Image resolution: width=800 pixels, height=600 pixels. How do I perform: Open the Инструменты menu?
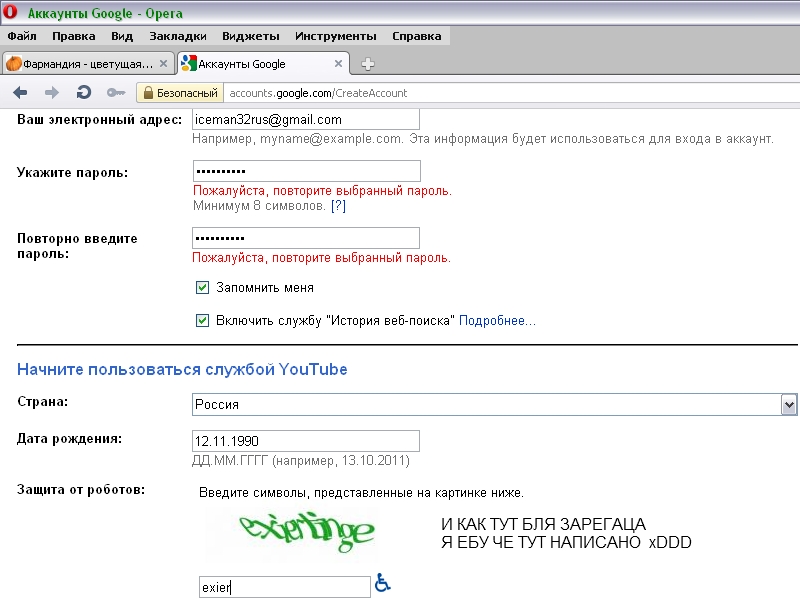pyautogui.click(x=336, y=36)
